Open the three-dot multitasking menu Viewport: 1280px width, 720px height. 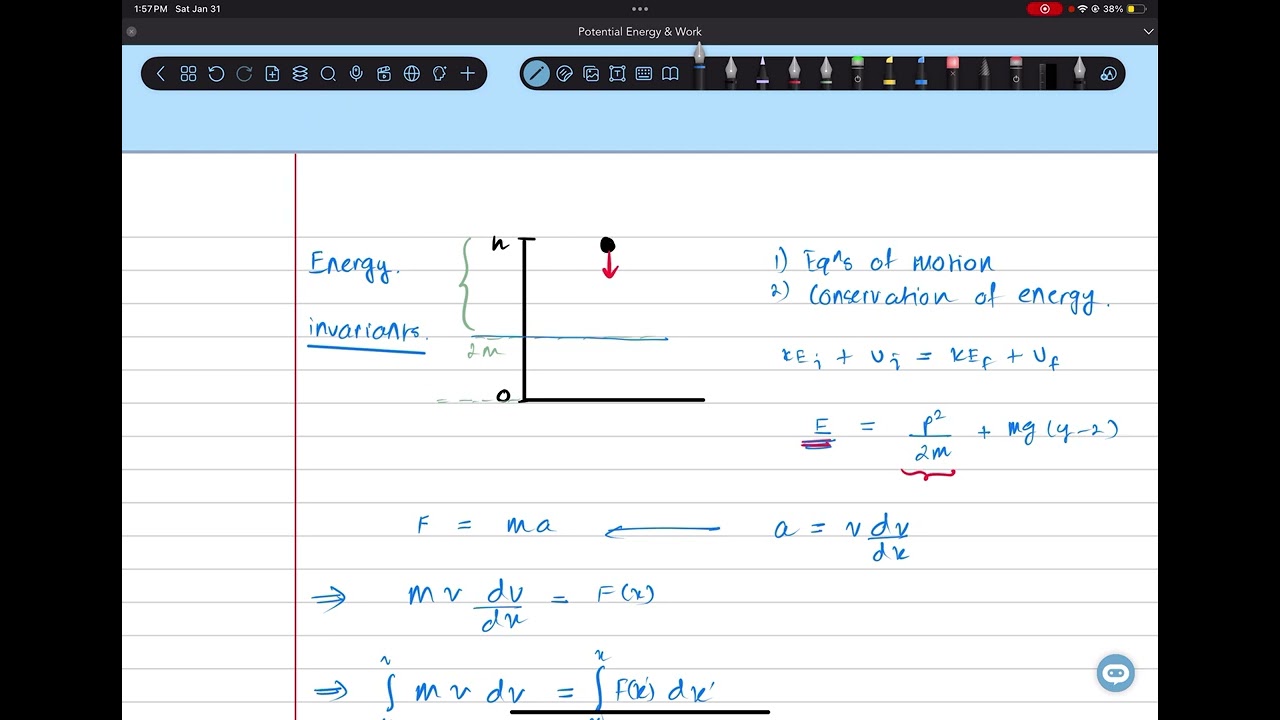coord(640,9)
